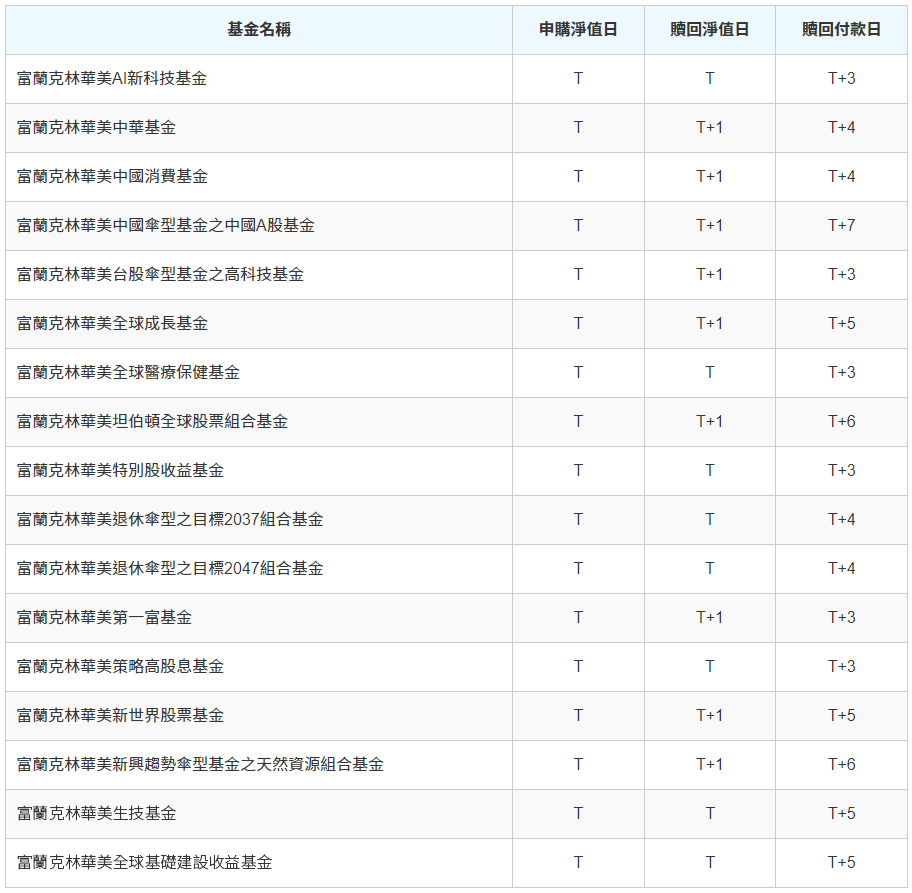Screen dimensions: 912x893
Task: Click the 申購淨值日 column header
Action: coord(578,29)
